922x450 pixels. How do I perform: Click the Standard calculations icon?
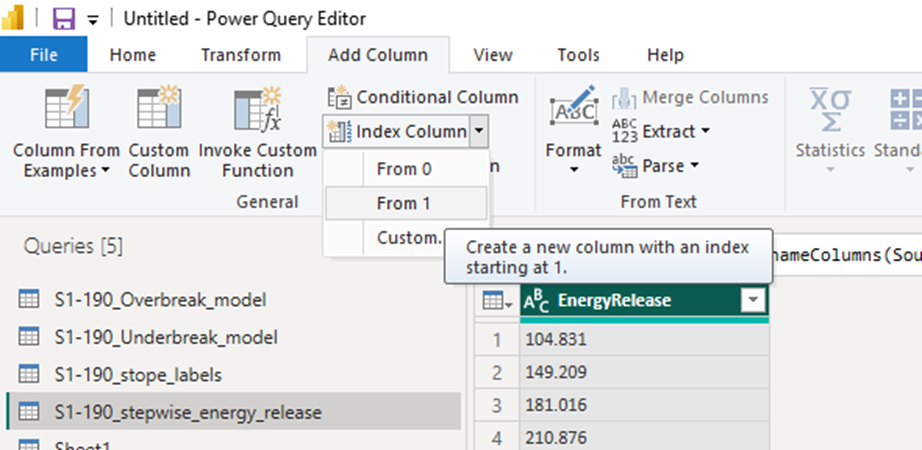[x=904, y=109]
